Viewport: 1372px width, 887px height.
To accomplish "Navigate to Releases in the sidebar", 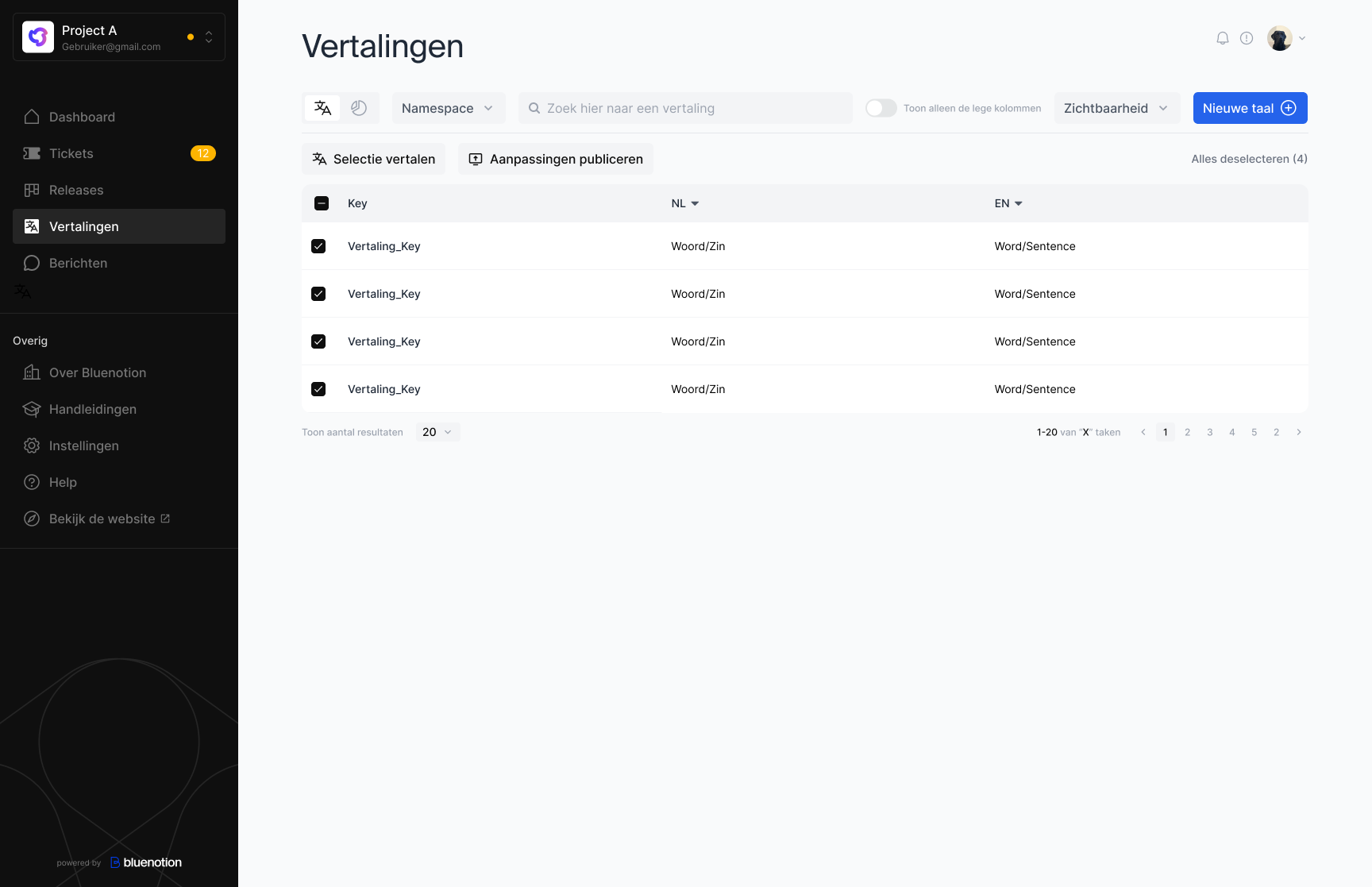I will coord(76,190).
